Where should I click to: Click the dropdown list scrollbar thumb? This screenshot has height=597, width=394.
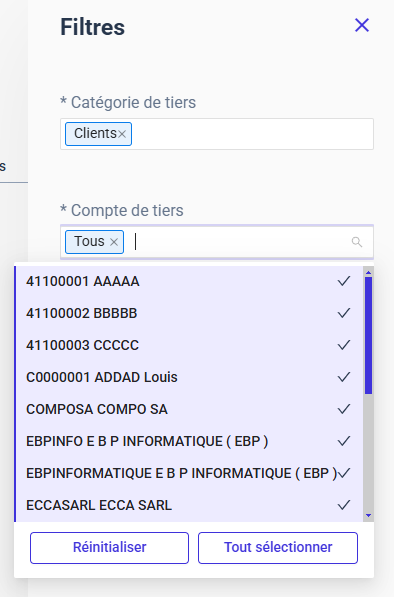click(x=368, y=335)
